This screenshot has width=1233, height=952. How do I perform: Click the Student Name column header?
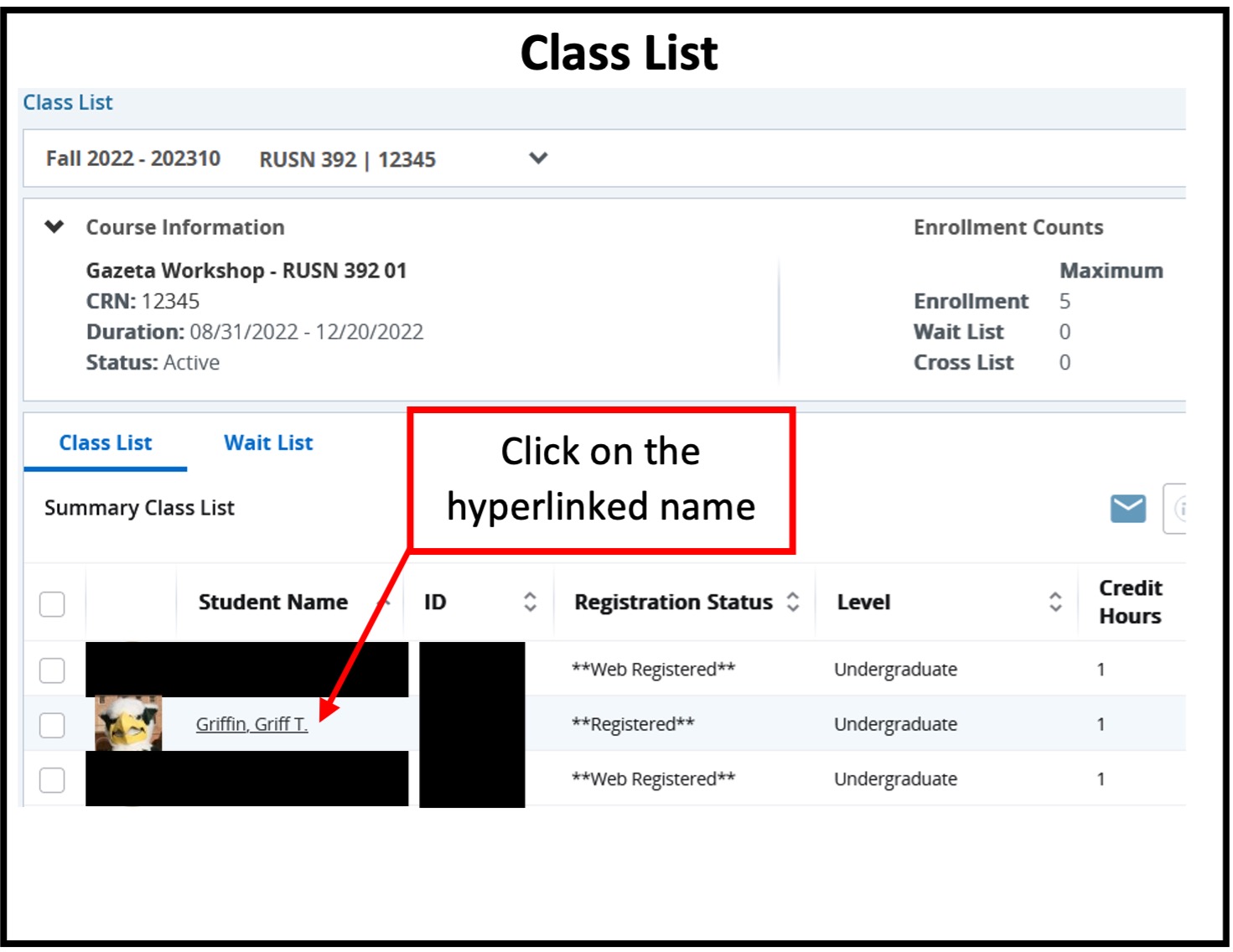pos(274,602)
